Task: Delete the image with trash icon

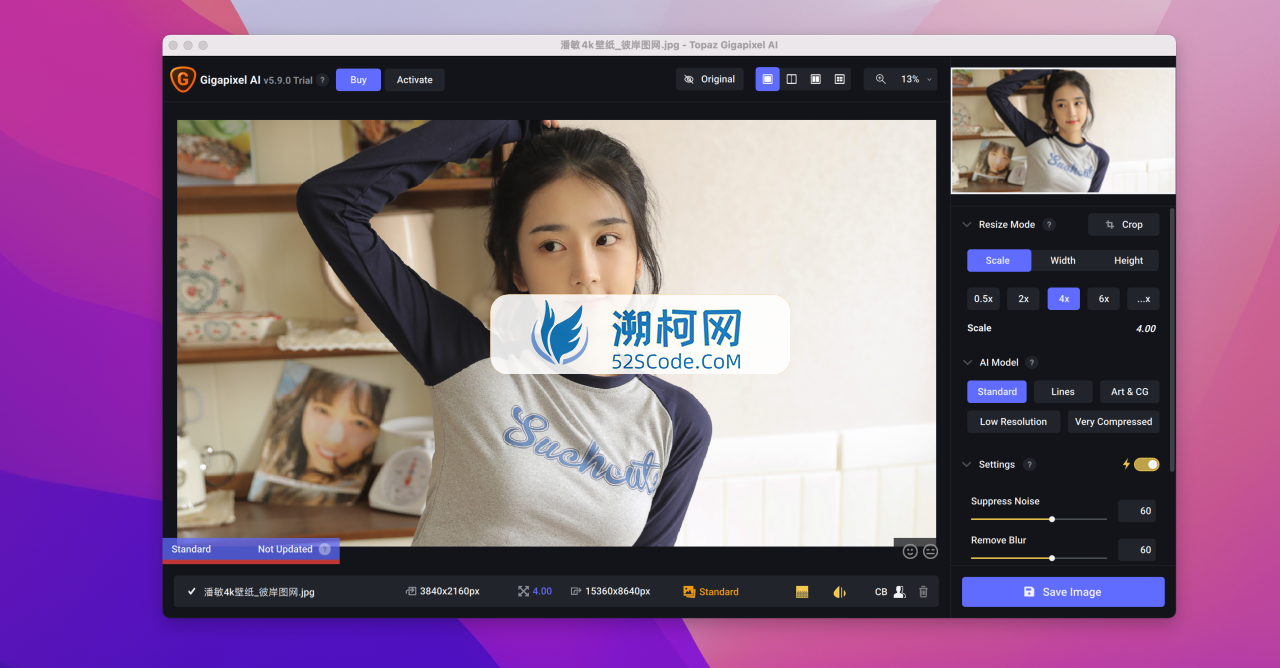Action: pos(923,592)
